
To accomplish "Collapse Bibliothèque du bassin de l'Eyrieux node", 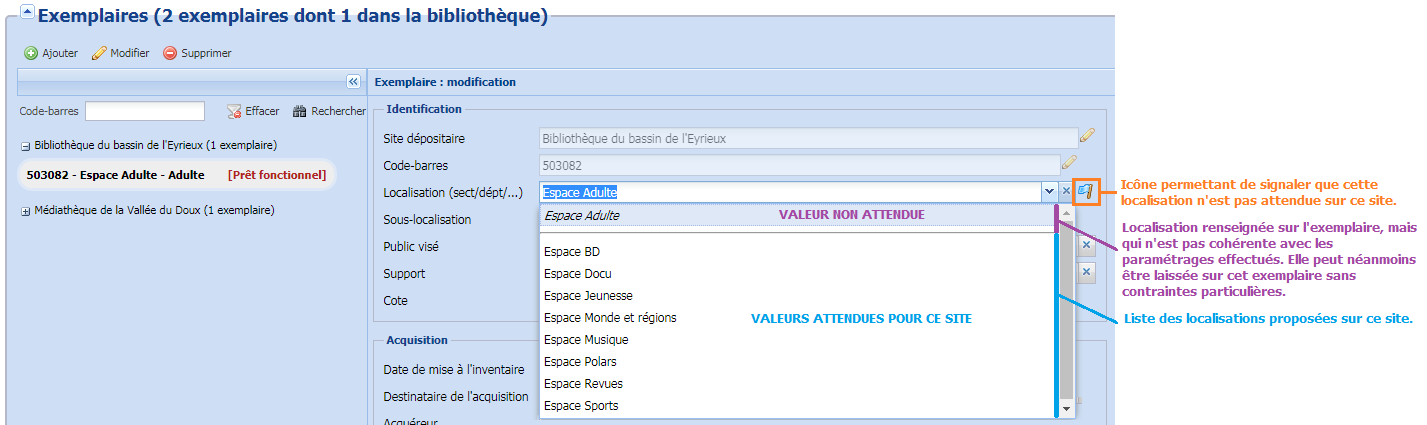I will [25, 146].
